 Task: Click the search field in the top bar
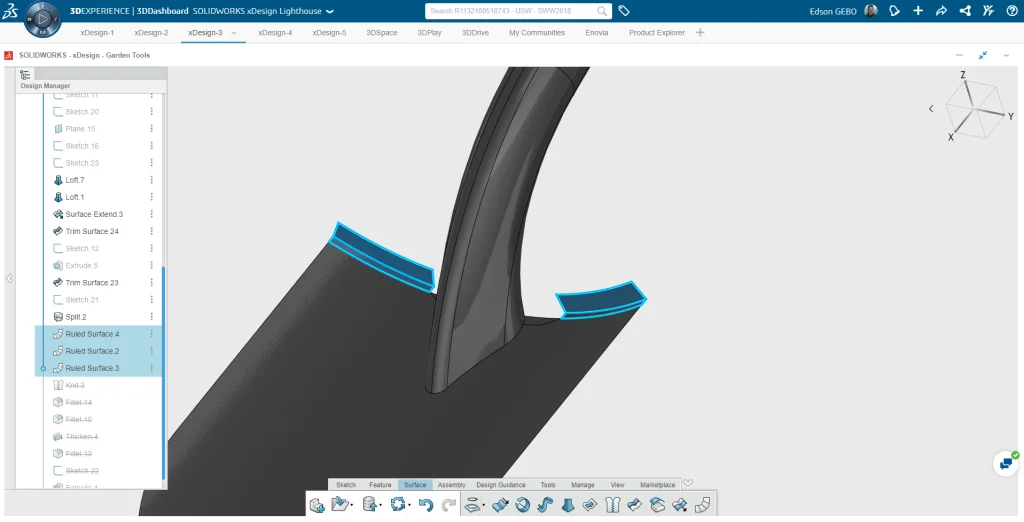tap(510, 11)
